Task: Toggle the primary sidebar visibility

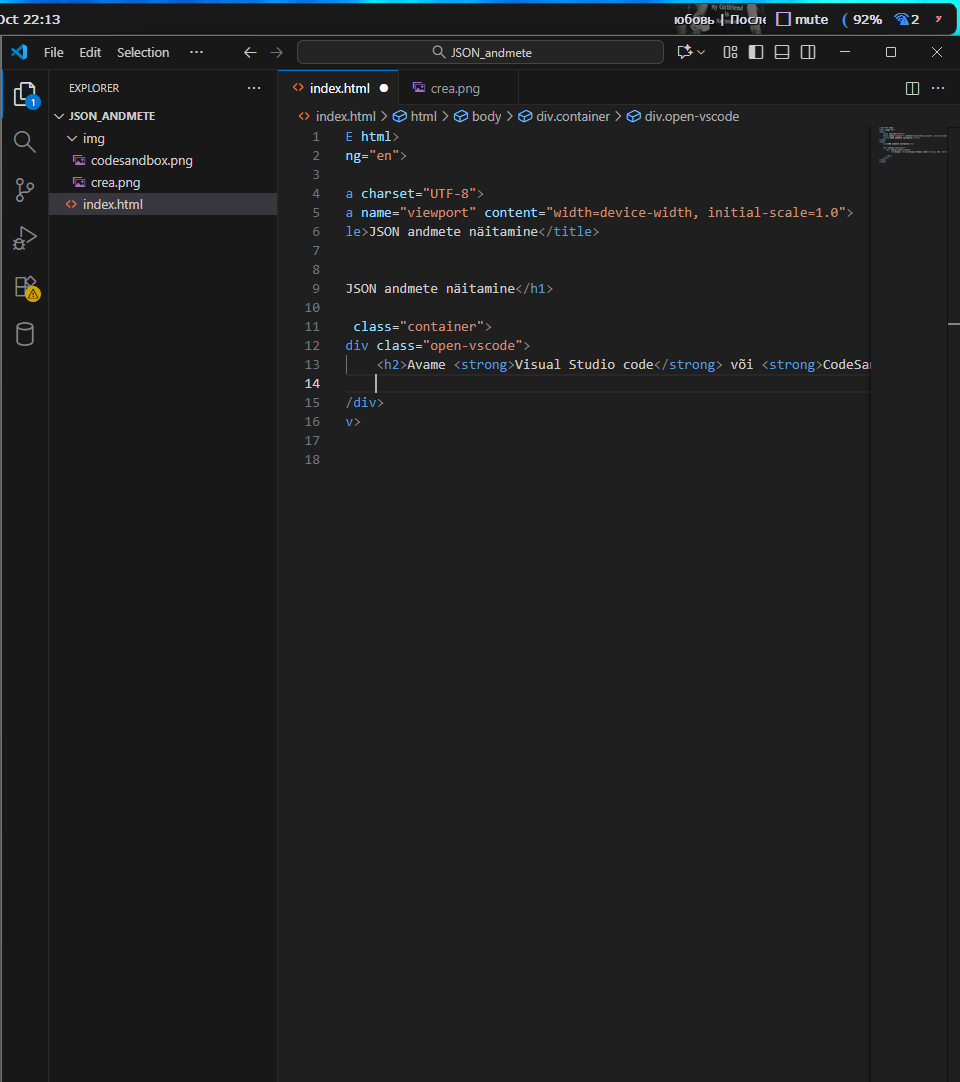Action: 755,52
